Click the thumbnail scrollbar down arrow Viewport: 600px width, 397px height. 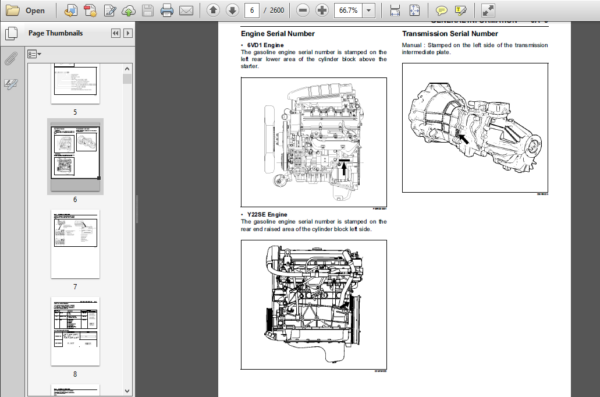tap(127, 391)
